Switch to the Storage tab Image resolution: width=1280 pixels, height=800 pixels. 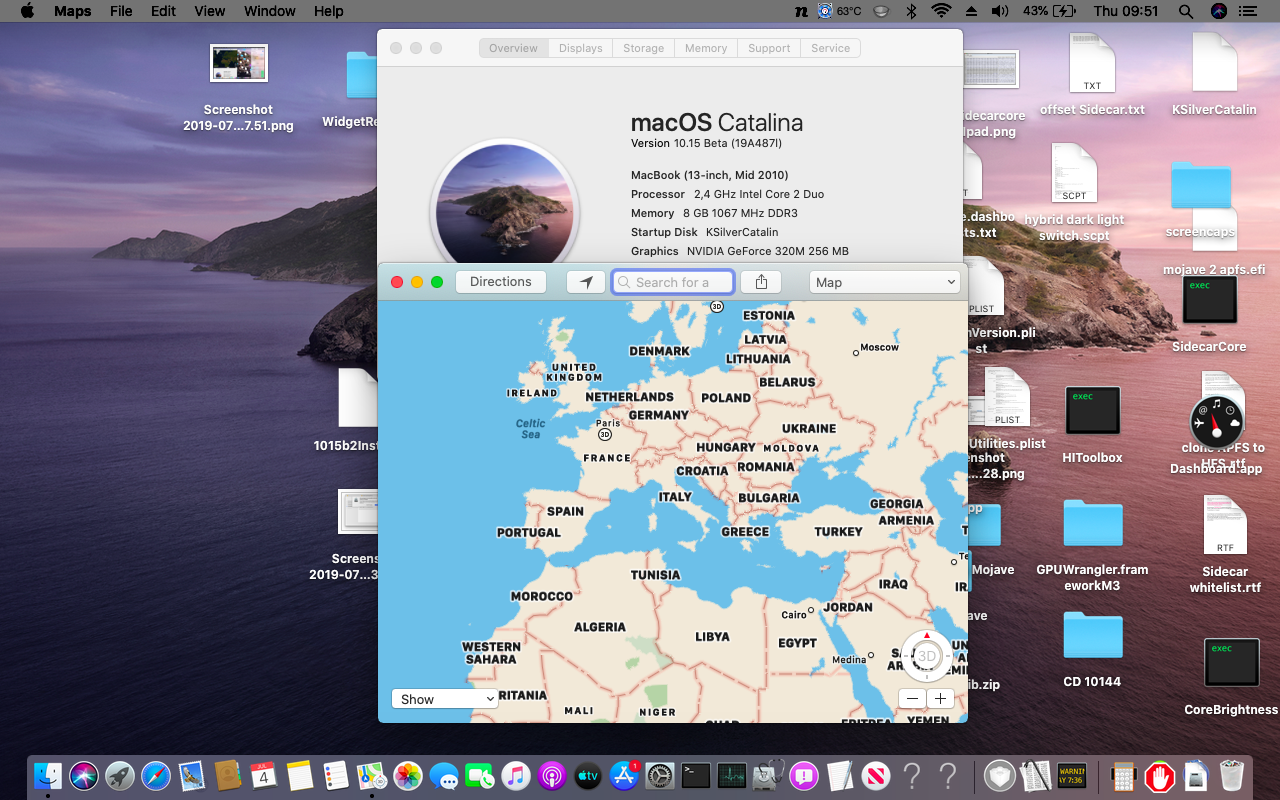point(644,48)
